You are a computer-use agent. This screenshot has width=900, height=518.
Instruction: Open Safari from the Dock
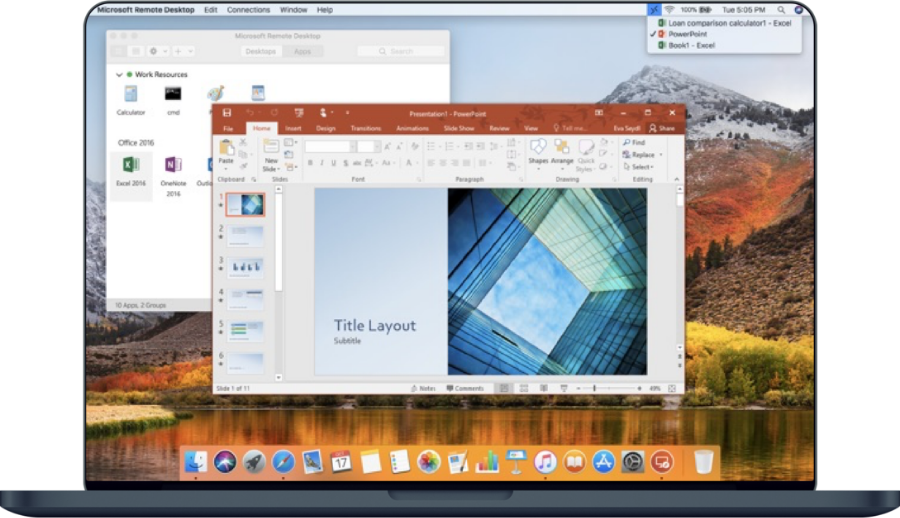click(283, 462)
